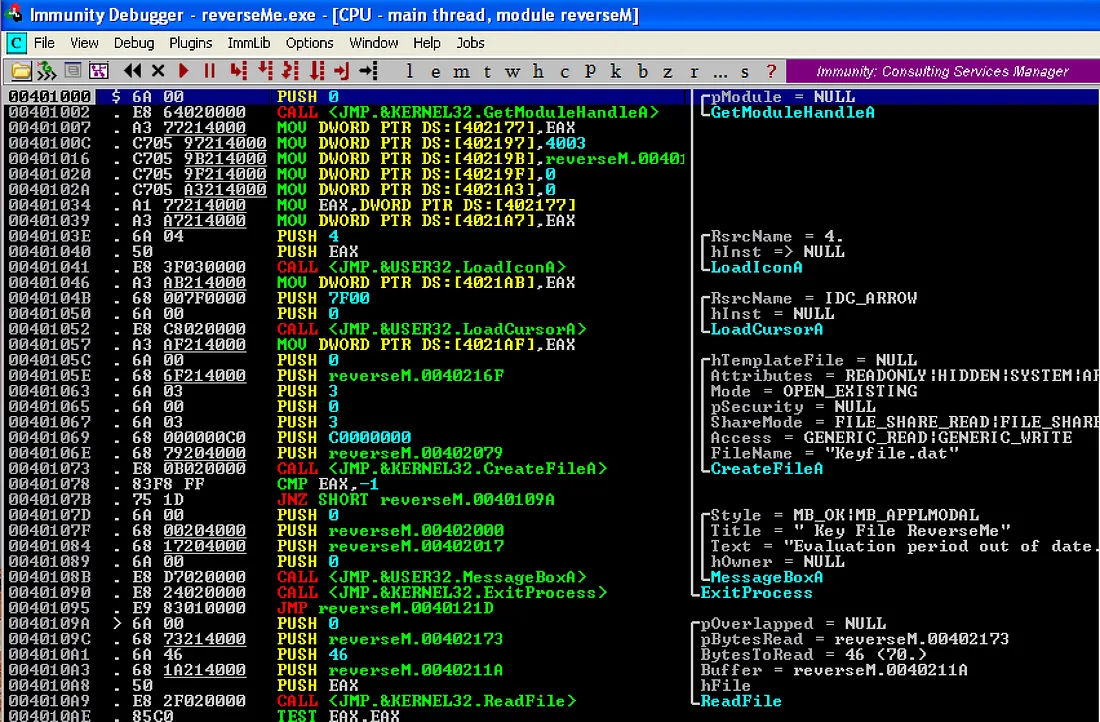The width and height of the screenshot is (1100, 722).
Task: Open memory map with 'm' button
Action: [x=461, y=71]
